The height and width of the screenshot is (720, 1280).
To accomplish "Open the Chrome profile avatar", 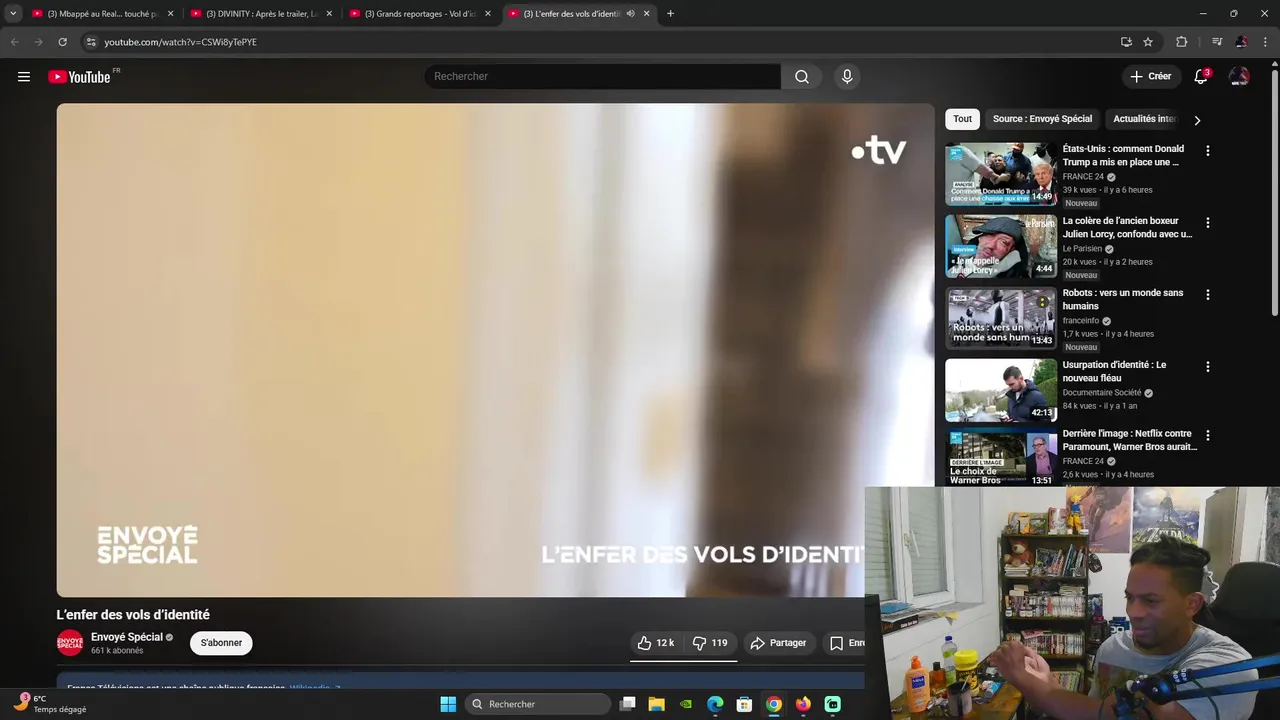I will click(1241, 42).
